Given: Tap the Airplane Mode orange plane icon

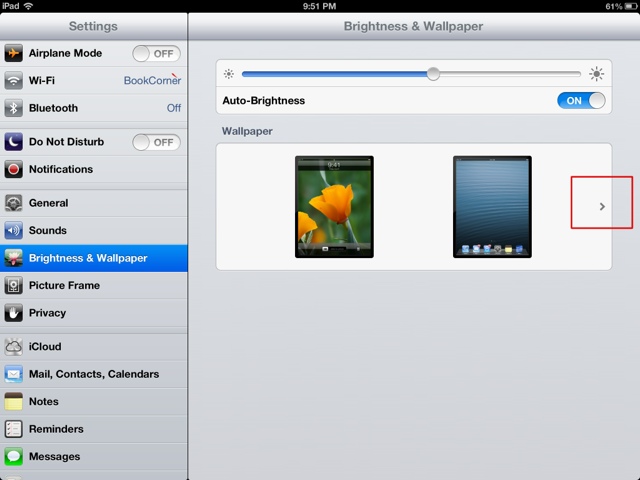Looking at the screenshot, I should tap(13, 53).
